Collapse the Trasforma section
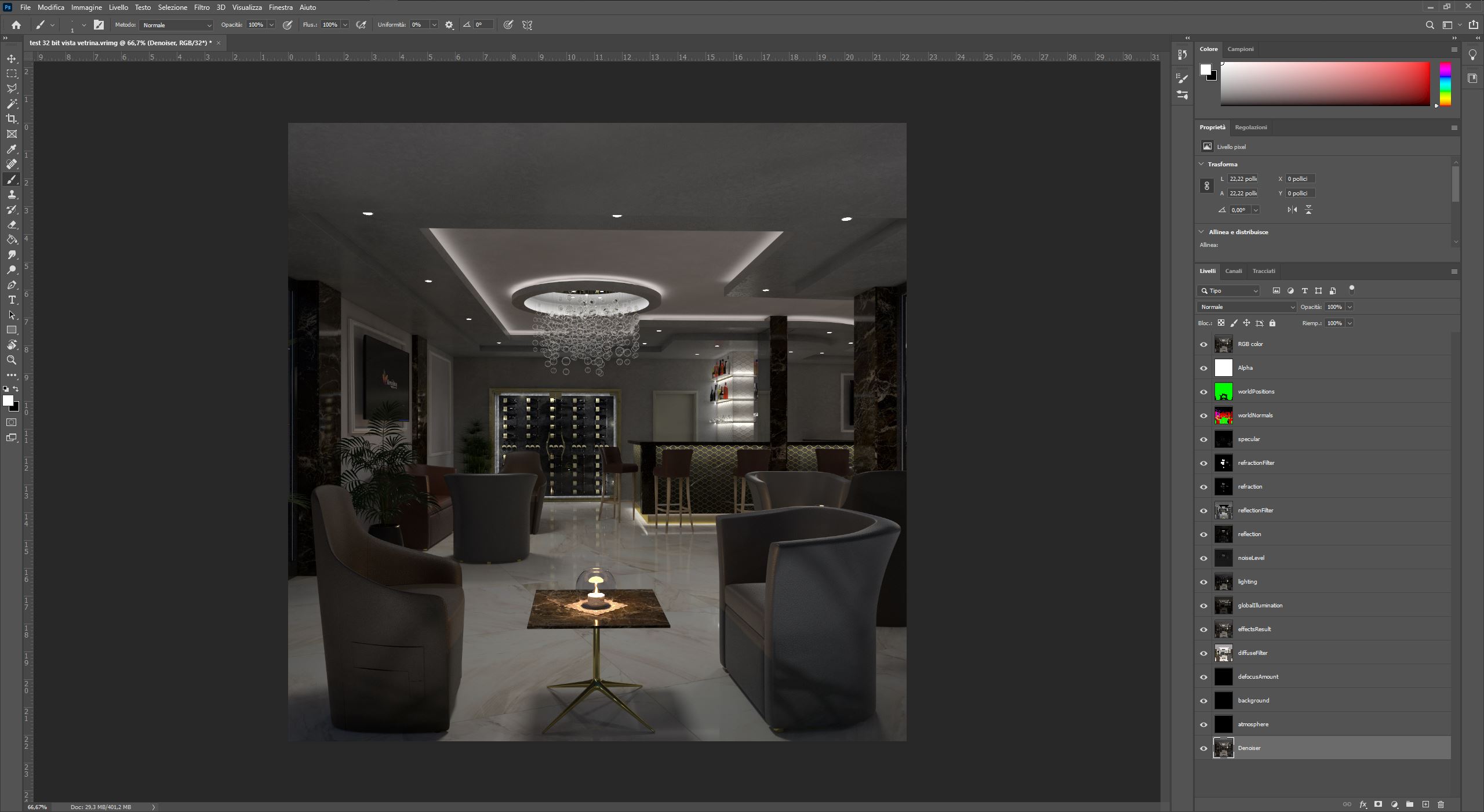The height and width of the screenshot is (812, 1484). click(x=1202, y=164)
